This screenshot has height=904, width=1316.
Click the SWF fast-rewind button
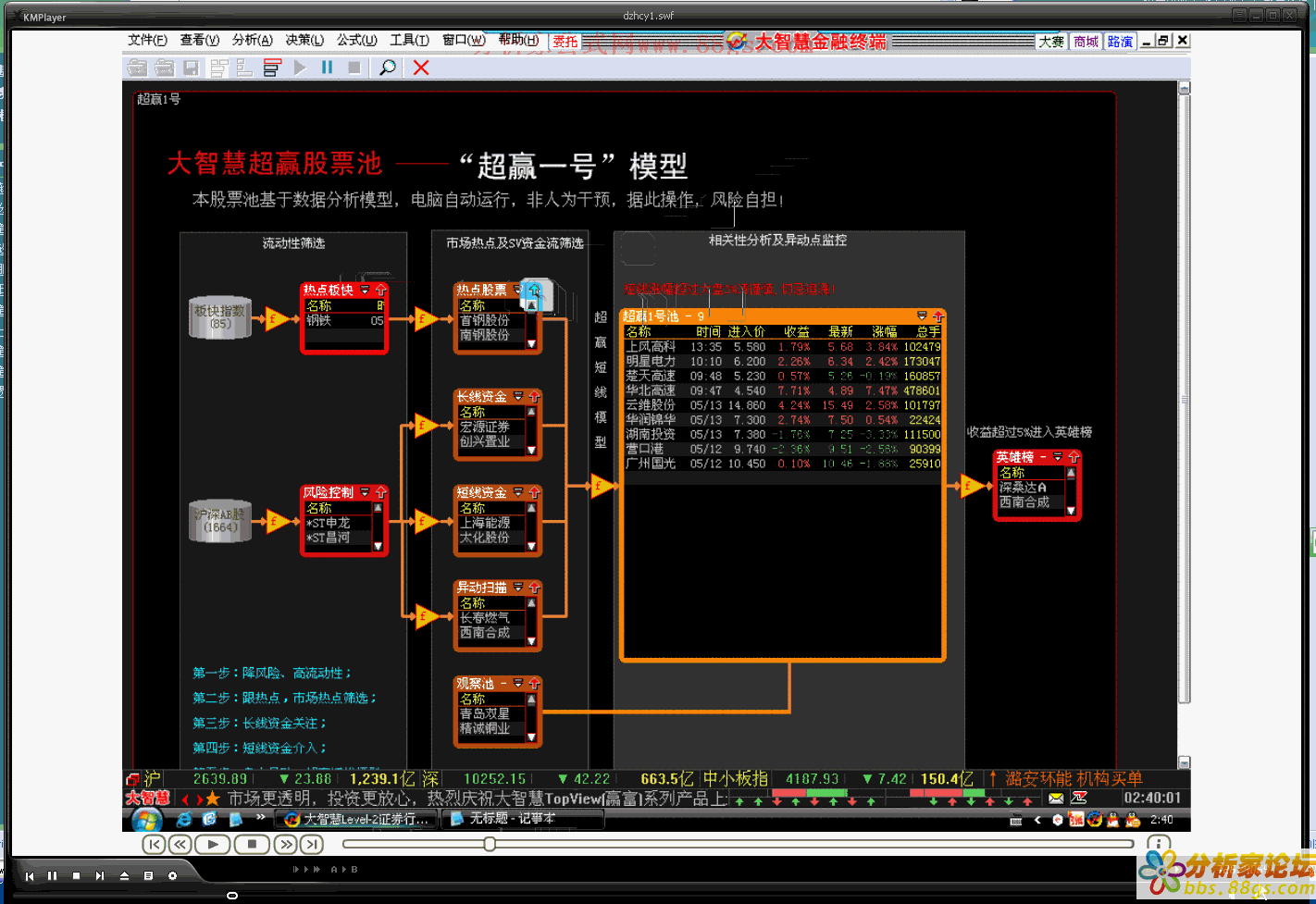point(180,844)
